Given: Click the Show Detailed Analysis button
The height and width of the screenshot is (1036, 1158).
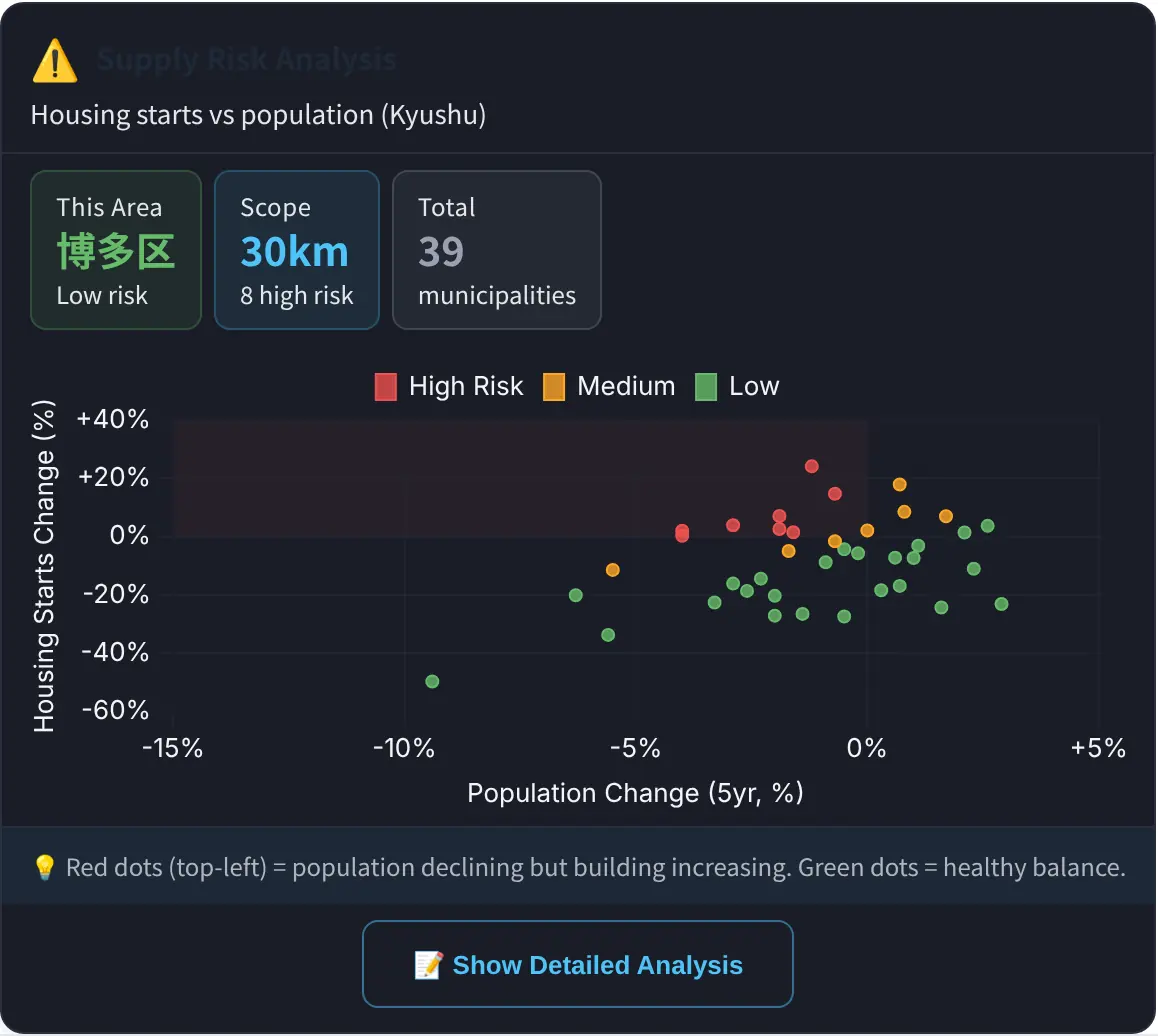Looking at the screenshot, I should (578, 964).
